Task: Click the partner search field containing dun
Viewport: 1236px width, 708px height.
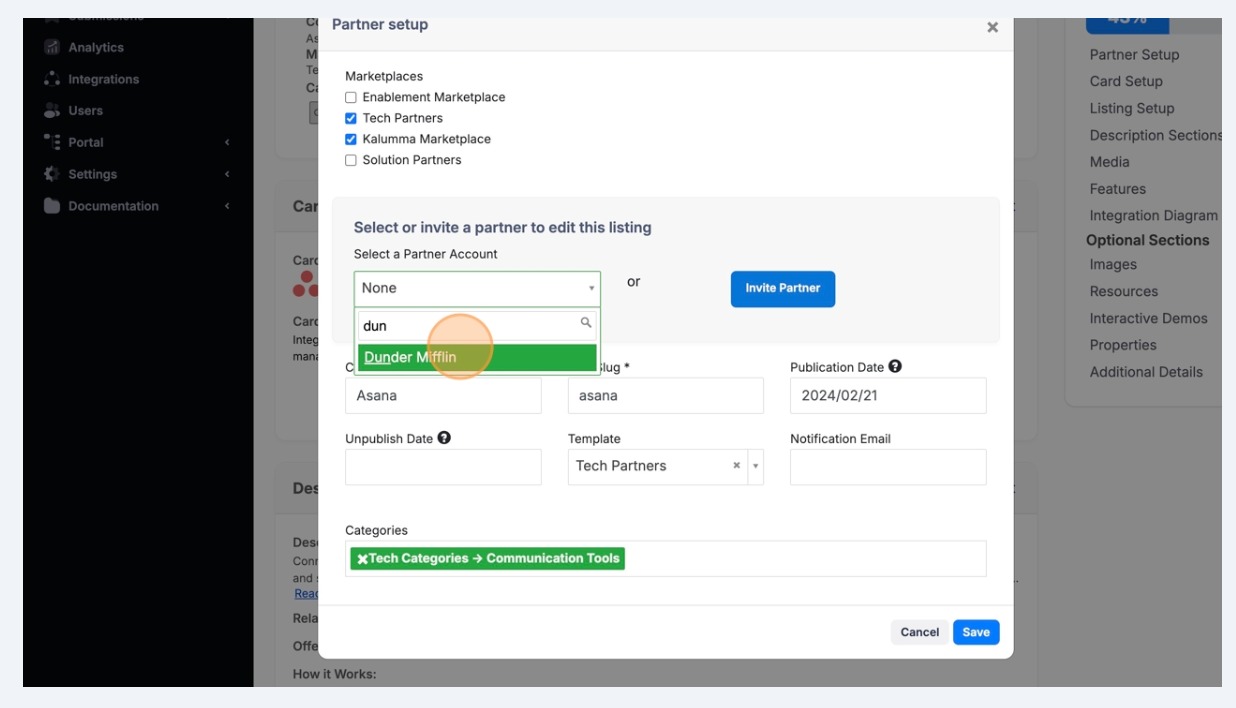Action: (477, 325)
